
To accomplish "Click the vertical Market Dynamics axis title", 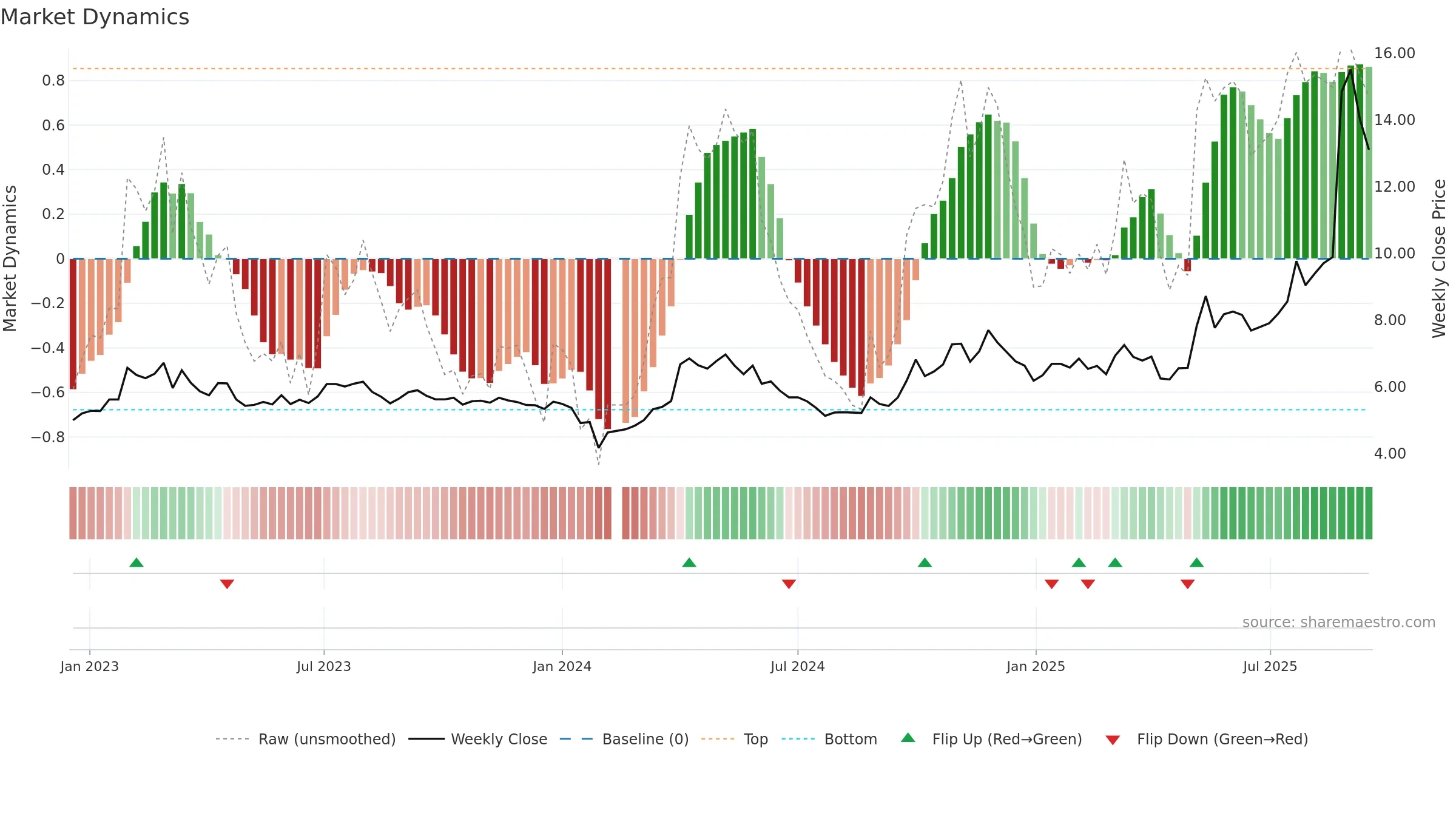I will [x=10, y=258].
